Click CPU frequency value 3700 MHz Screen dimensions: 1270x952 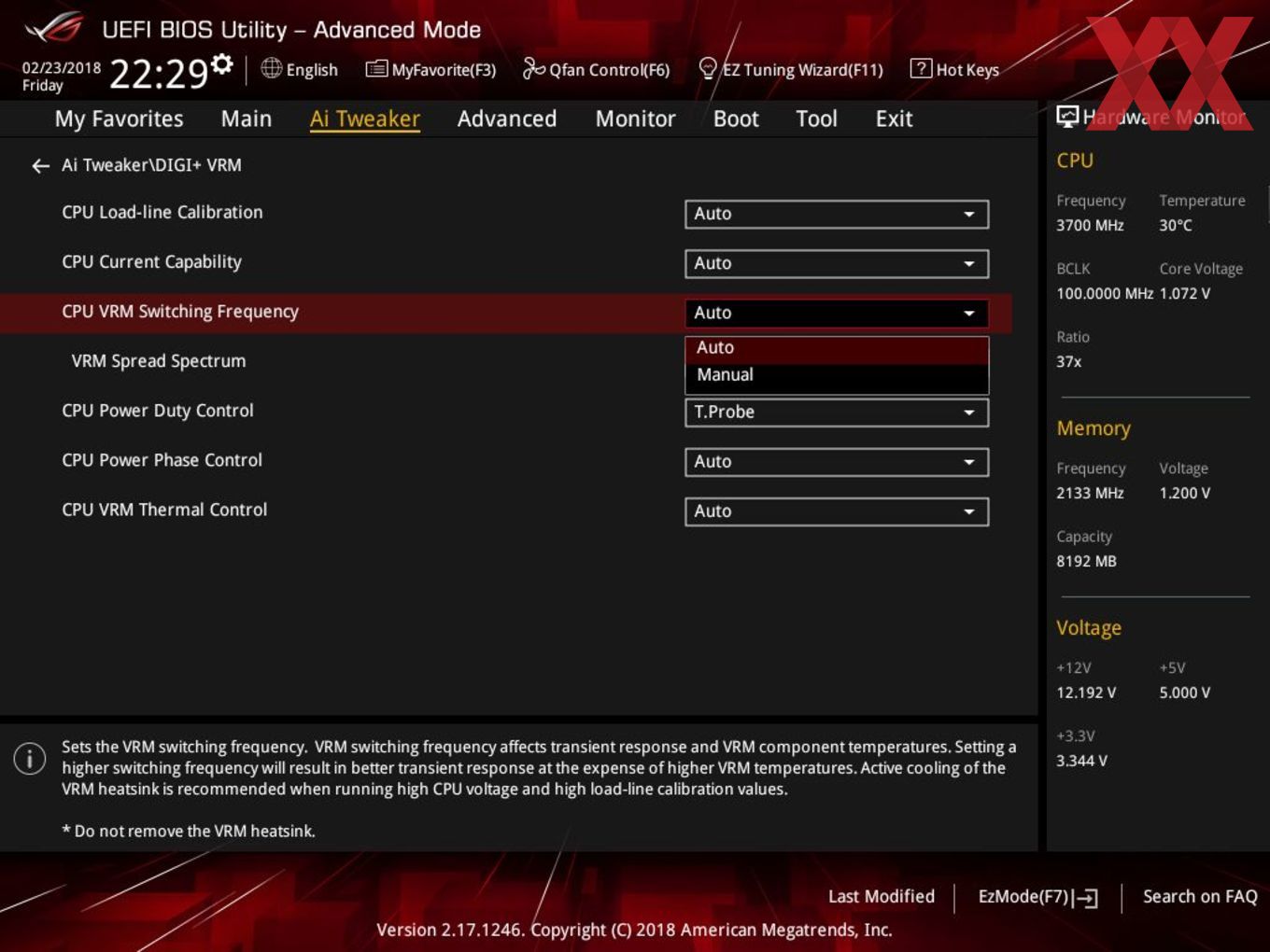coord(1090,225)
